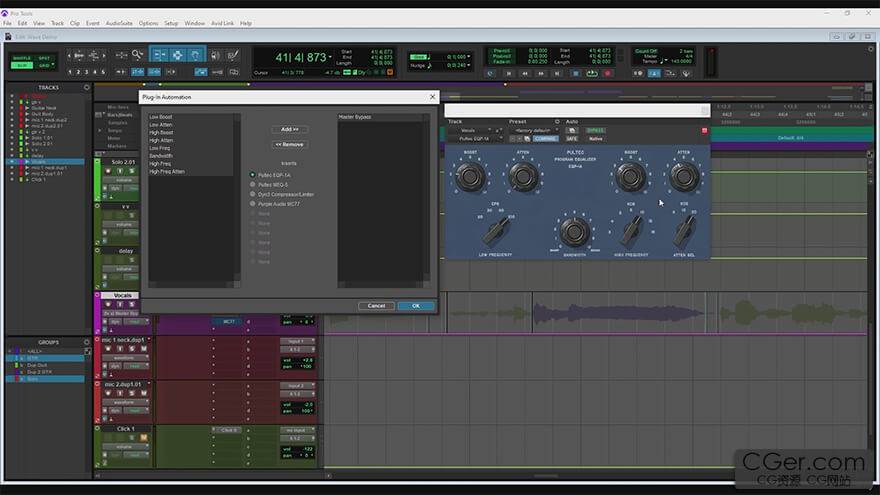Viewport: 880px width, 495px height.
Task: Select the Trim tool in toolbar
Action: 160,55
